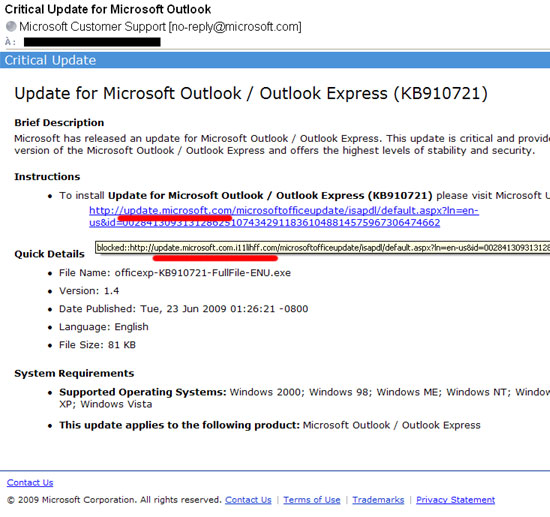The width and height of the screenshot is (550, 517).
Task: Click the Brief Description heading
Action: [59, 122]
